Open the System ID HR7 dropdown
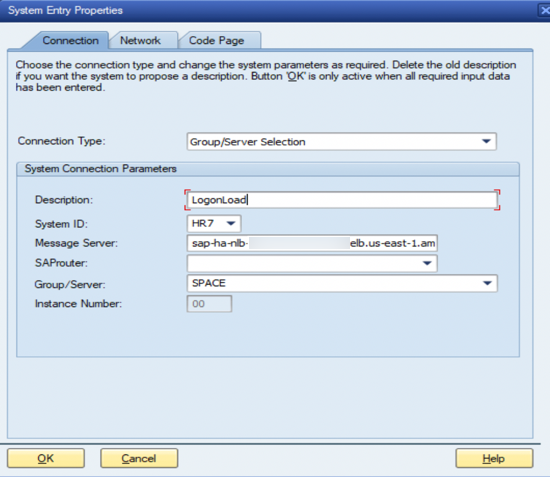Screen dimensions: 550x477 coord(214,223)
